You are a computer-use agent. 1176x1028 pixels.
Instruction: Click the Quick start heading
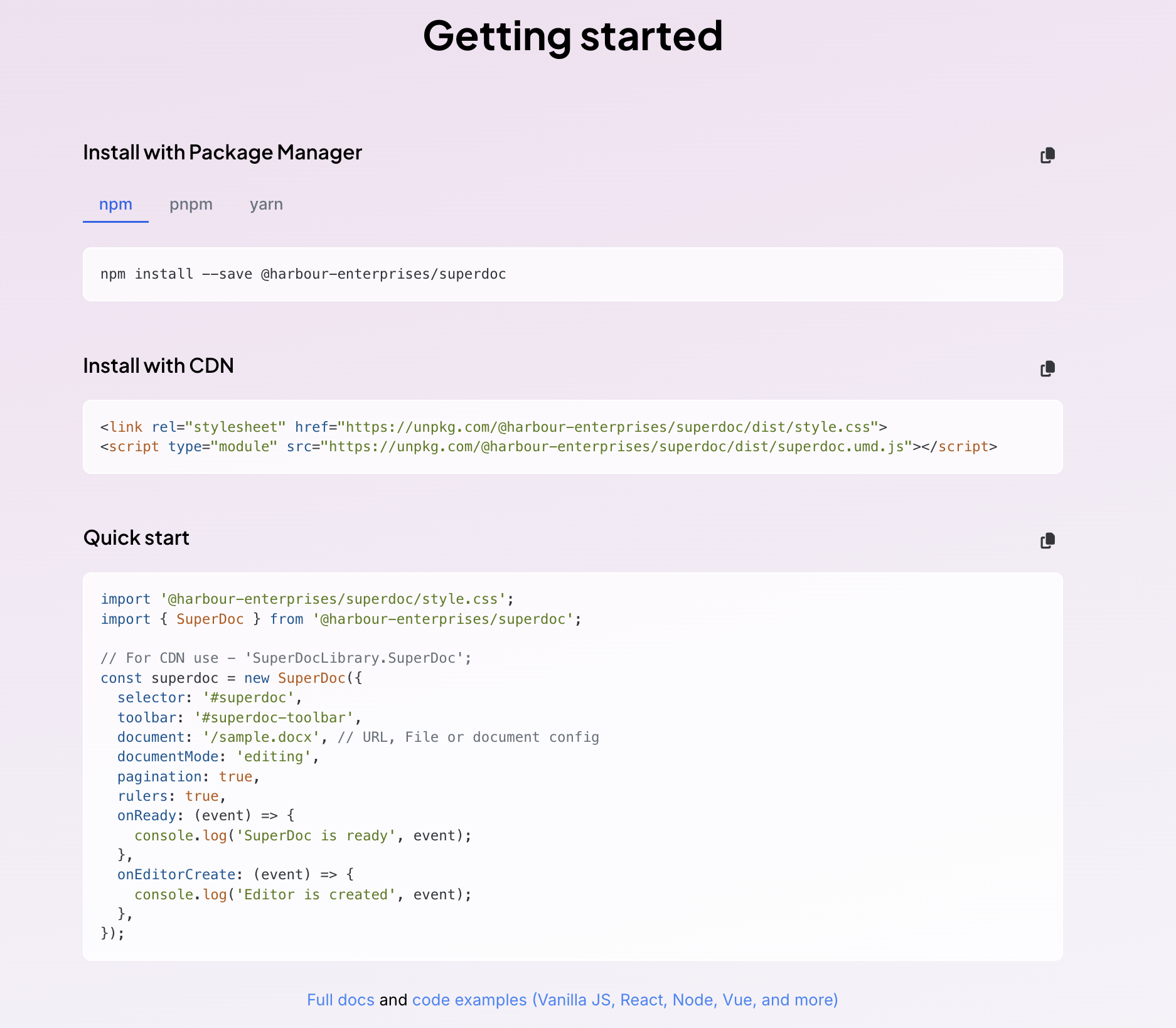(136, 538)
